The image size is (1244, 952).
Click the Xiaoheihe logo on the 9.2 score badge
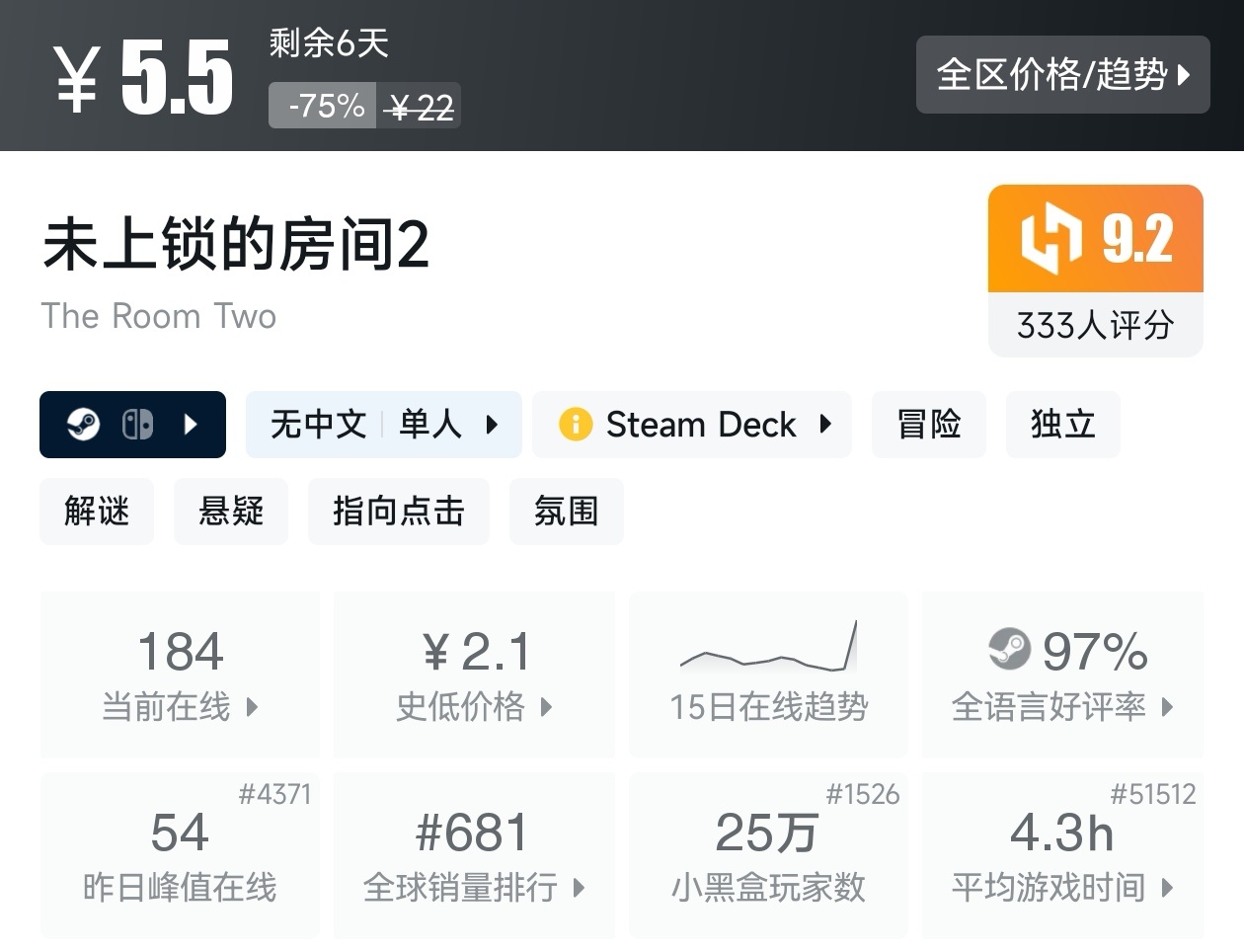pyautogui.click(x=1050, y=238)
